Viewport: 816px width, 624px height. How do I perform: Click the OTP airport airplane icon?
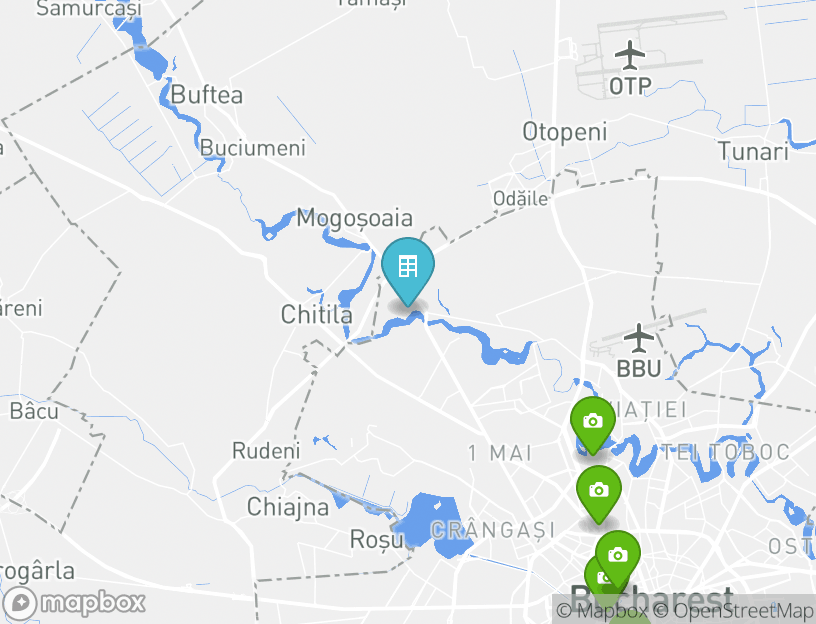[630, 55]
